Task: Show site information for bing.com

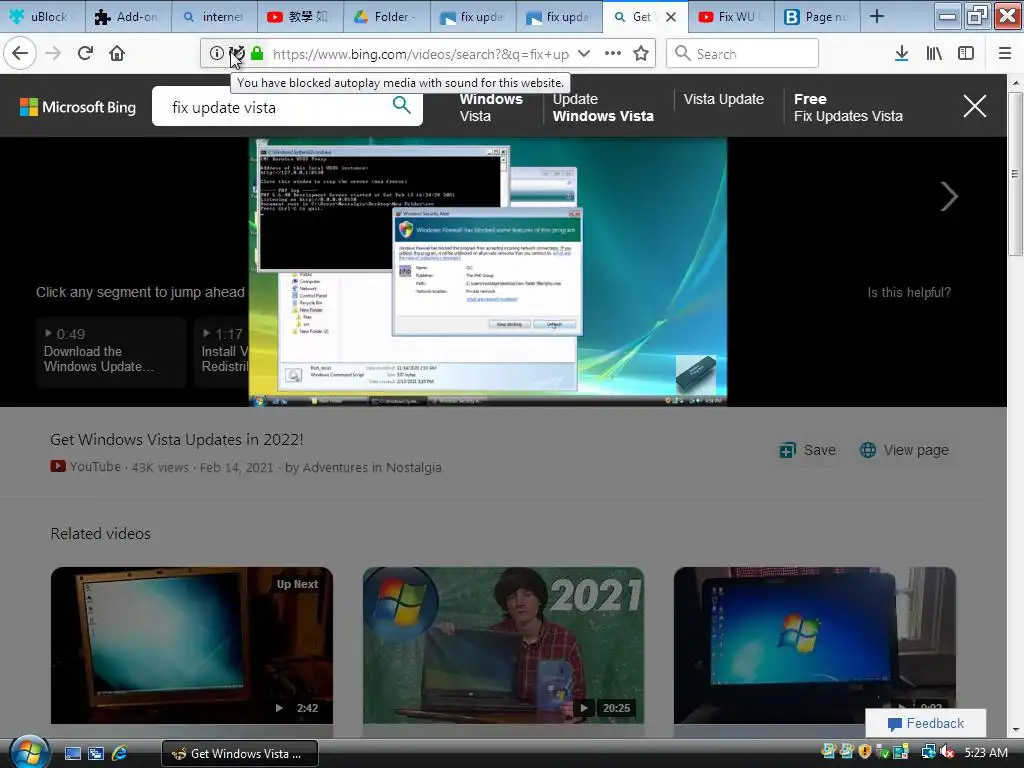Action: [x=216, y=54]
